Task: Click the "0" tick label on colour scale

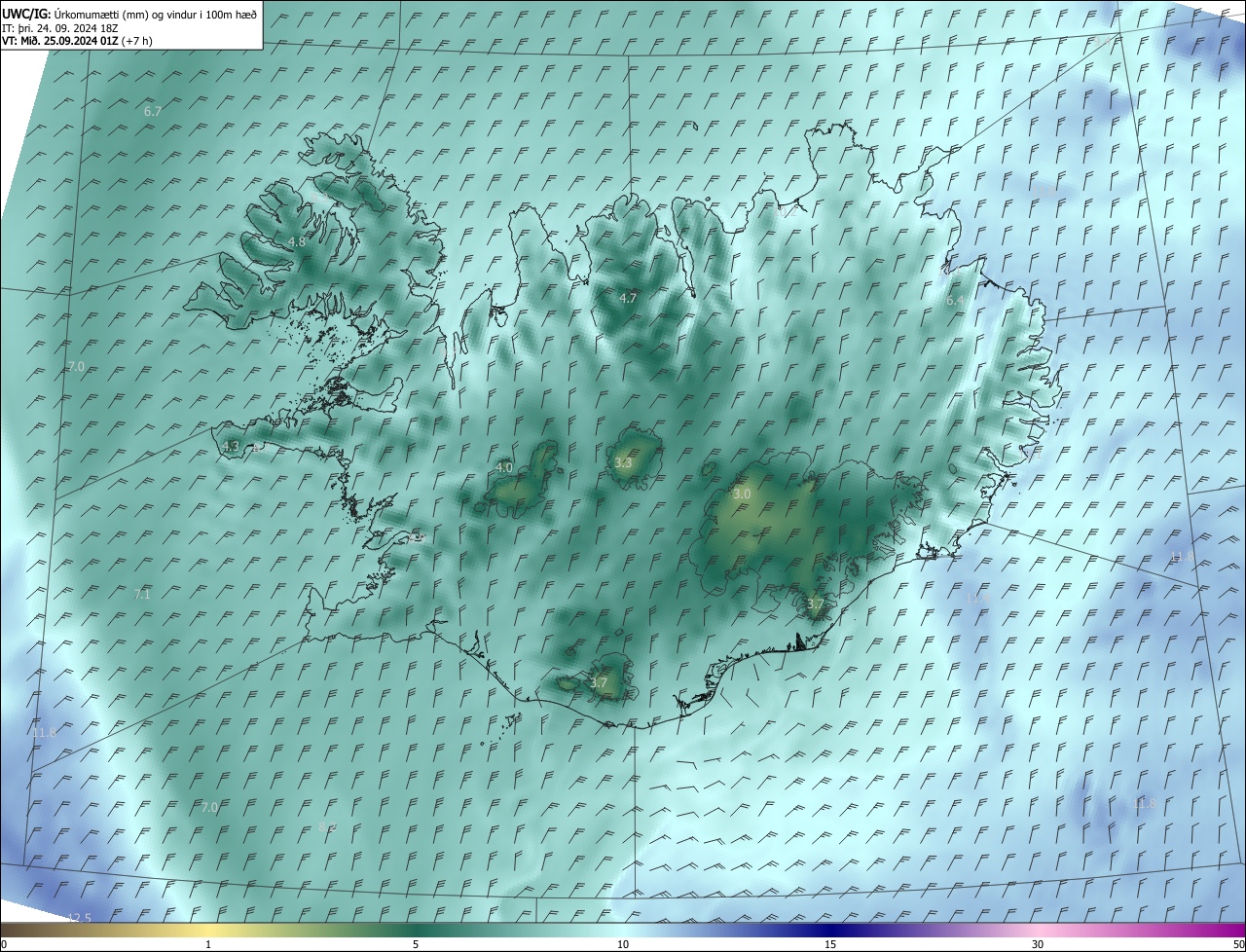Action: point(4,945)
